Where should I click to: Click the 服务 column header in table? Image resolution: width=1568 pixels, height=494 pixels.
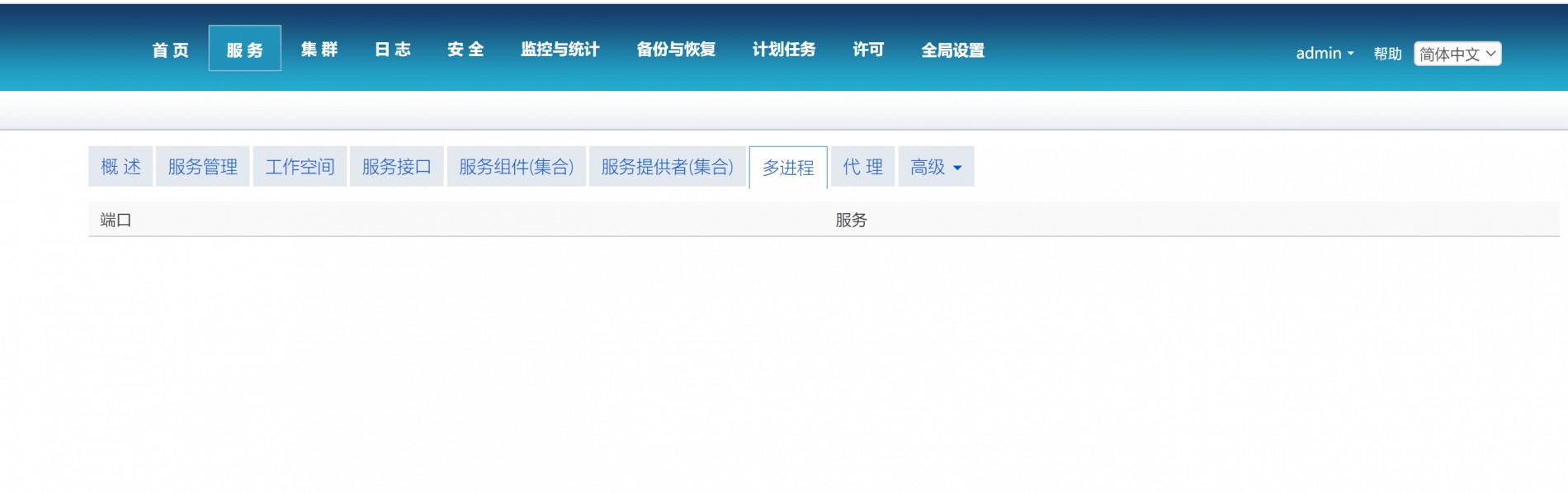[x=851, y=220]
